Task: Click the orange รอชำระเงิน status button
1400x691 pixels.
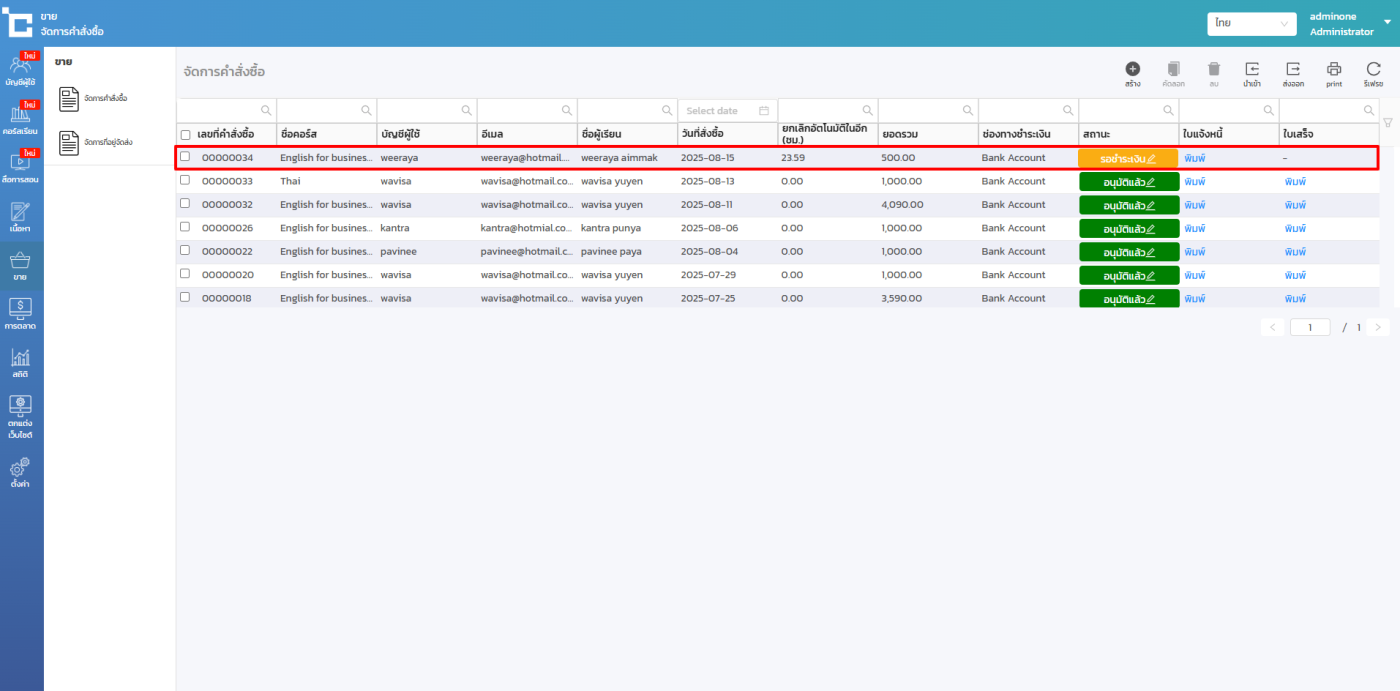Action: (x=1128, y=158)
